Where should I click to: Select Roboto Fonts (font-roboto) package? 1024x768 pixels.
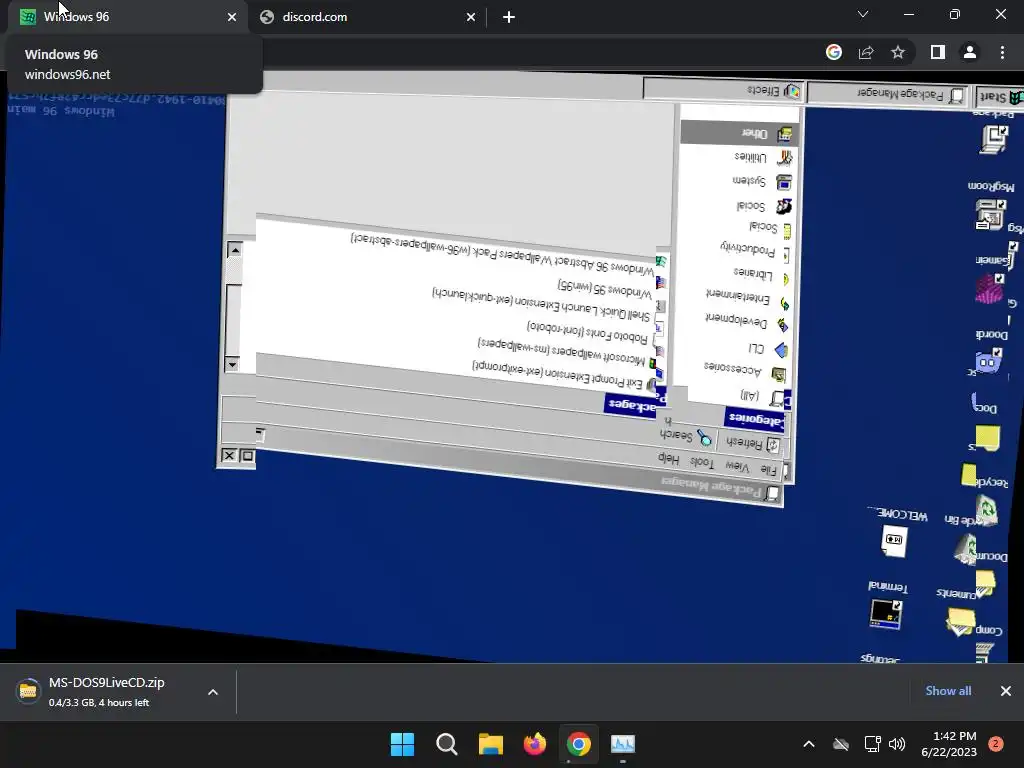click(x=586, y=331)
